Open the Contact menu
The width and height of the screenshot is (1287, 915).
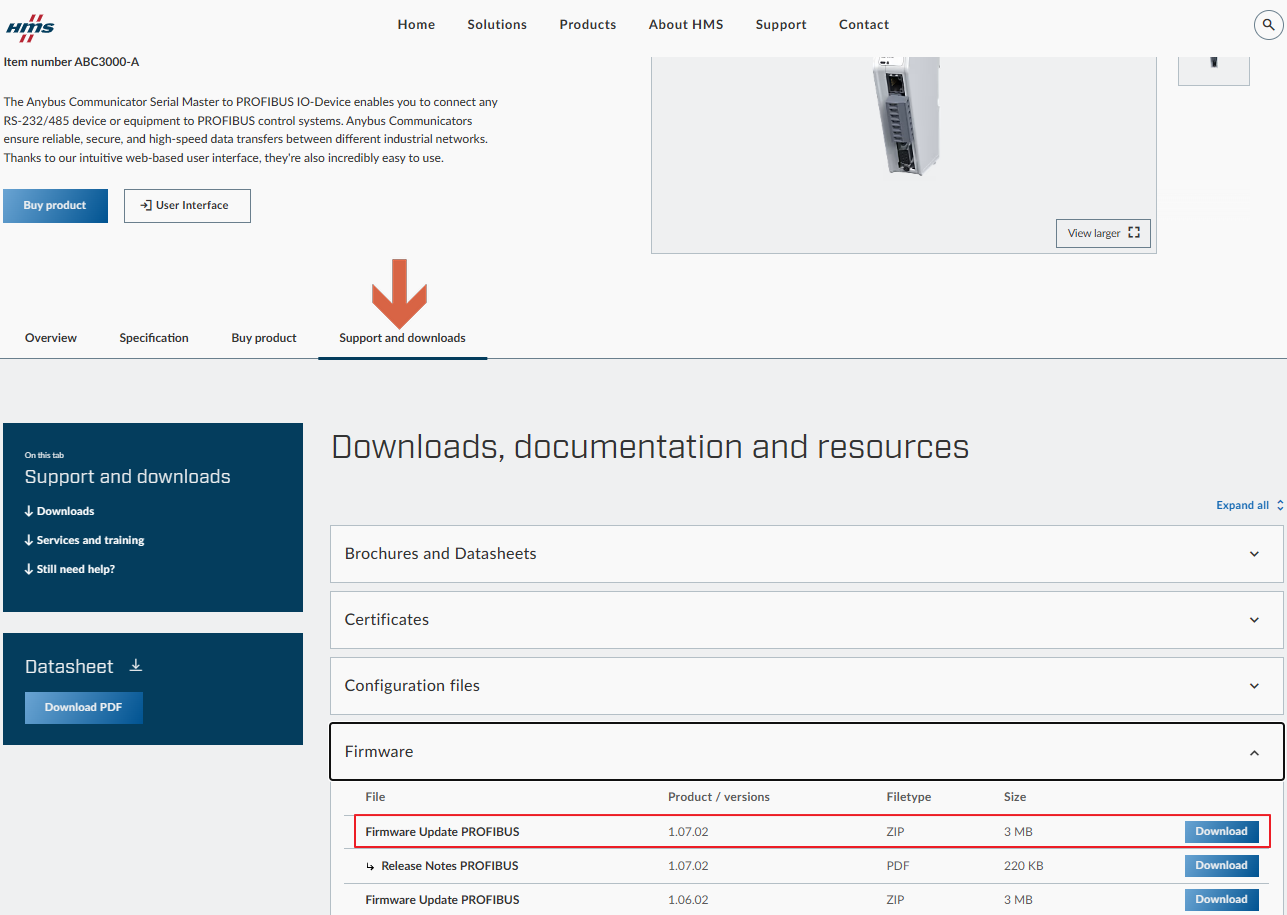(x=864, y=25)
